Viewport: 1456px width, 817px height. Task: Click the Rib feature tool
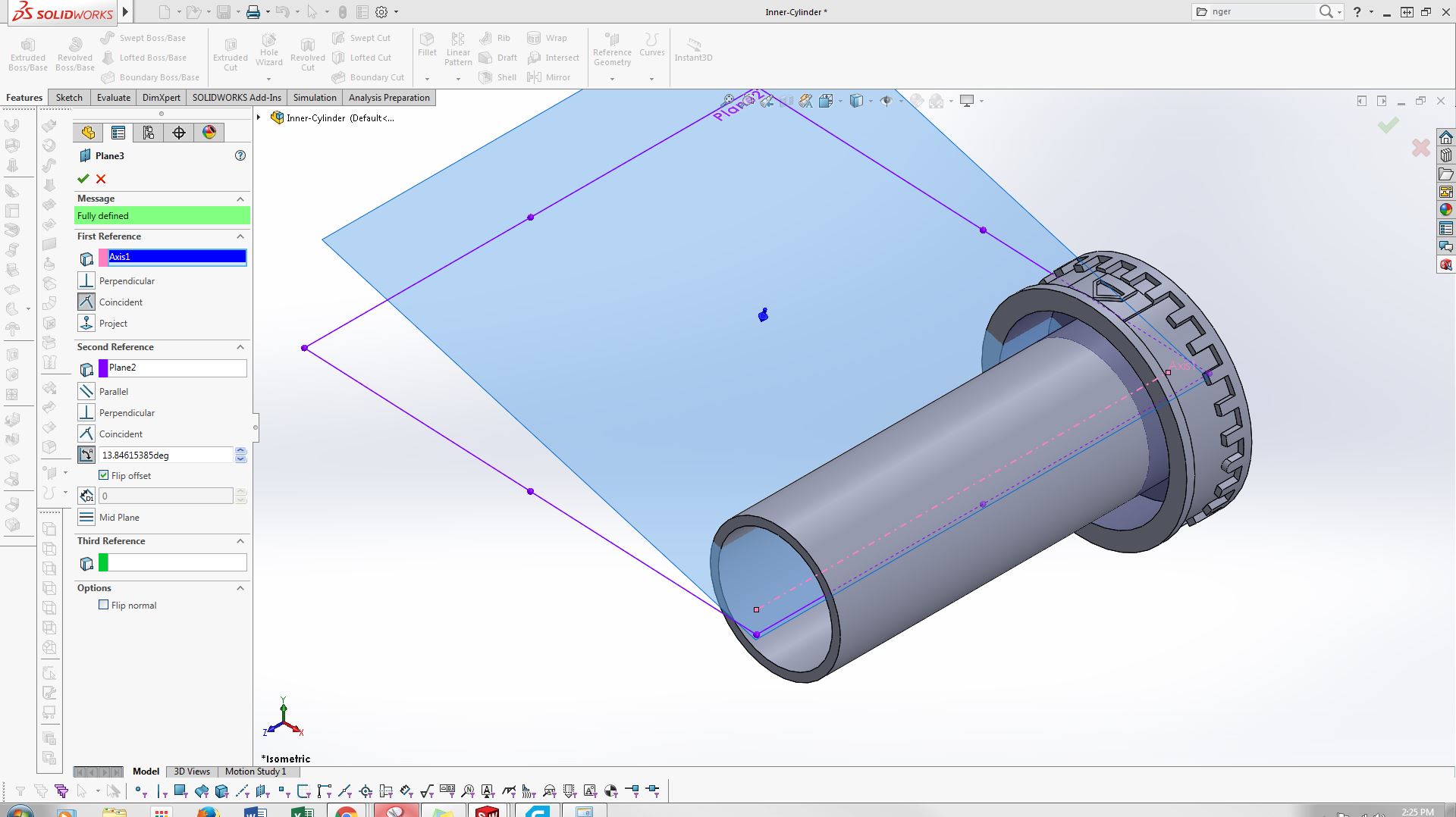pos(494,38)
